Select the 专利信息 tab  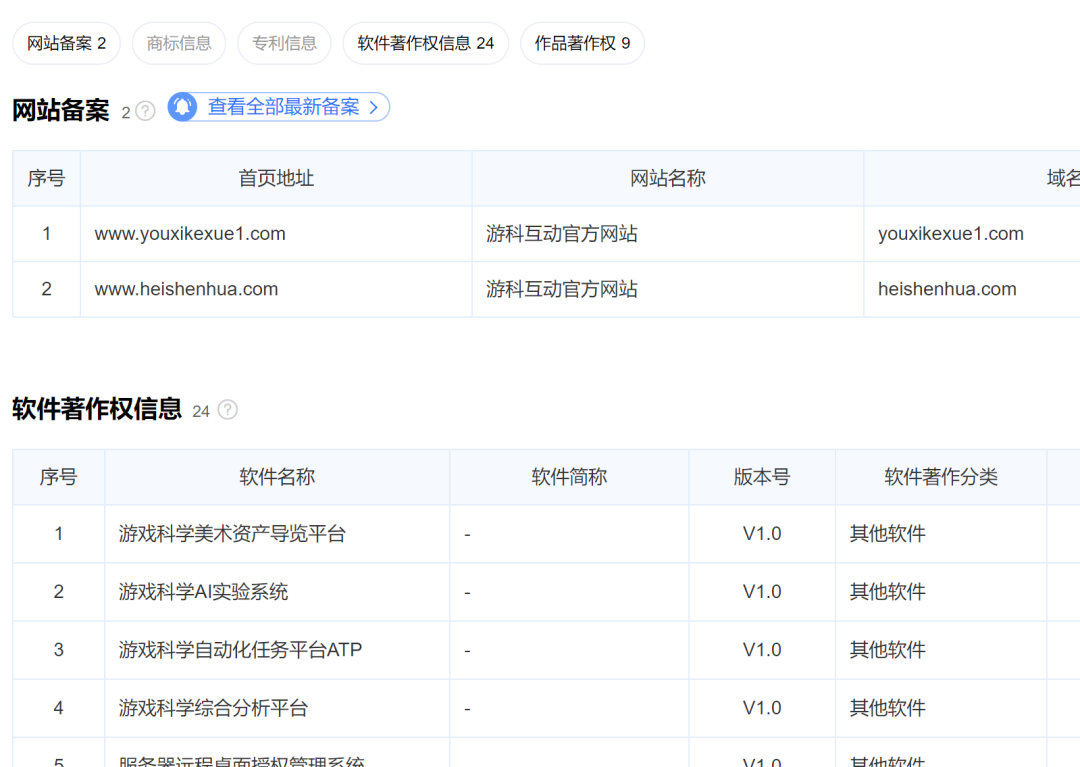point(284,43)
